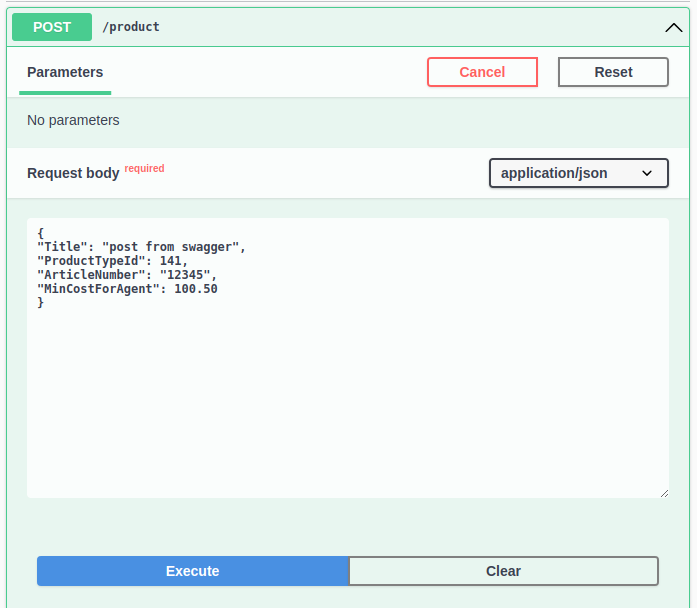Collapse the POST /product operation chevron
The image size is (697, 608).
coord(673,28)
